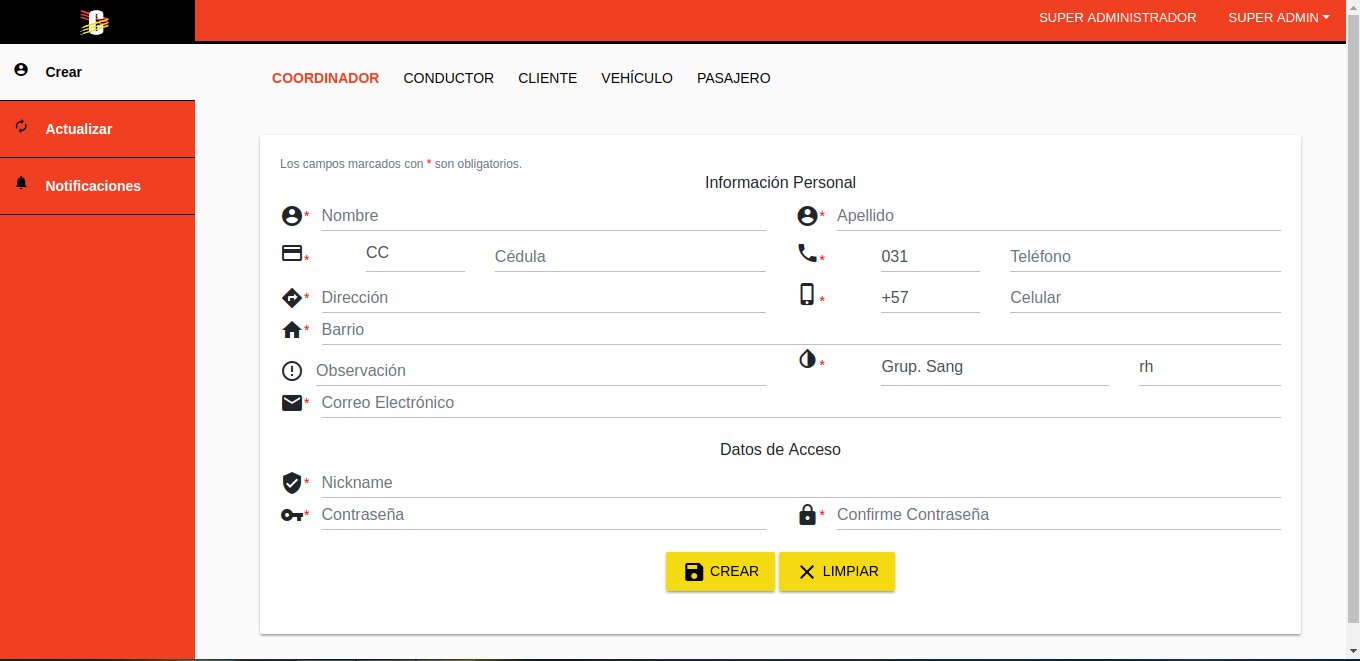This screenshot has height=661, width=1360.
Task: Select Crear in the sidebar
Action: [x=97, y=72]
